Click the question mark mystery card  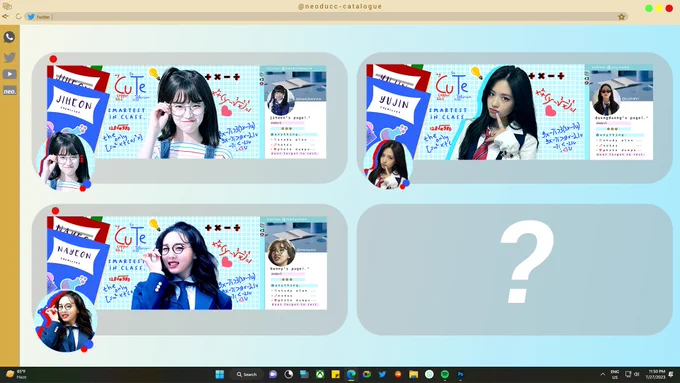514,269
